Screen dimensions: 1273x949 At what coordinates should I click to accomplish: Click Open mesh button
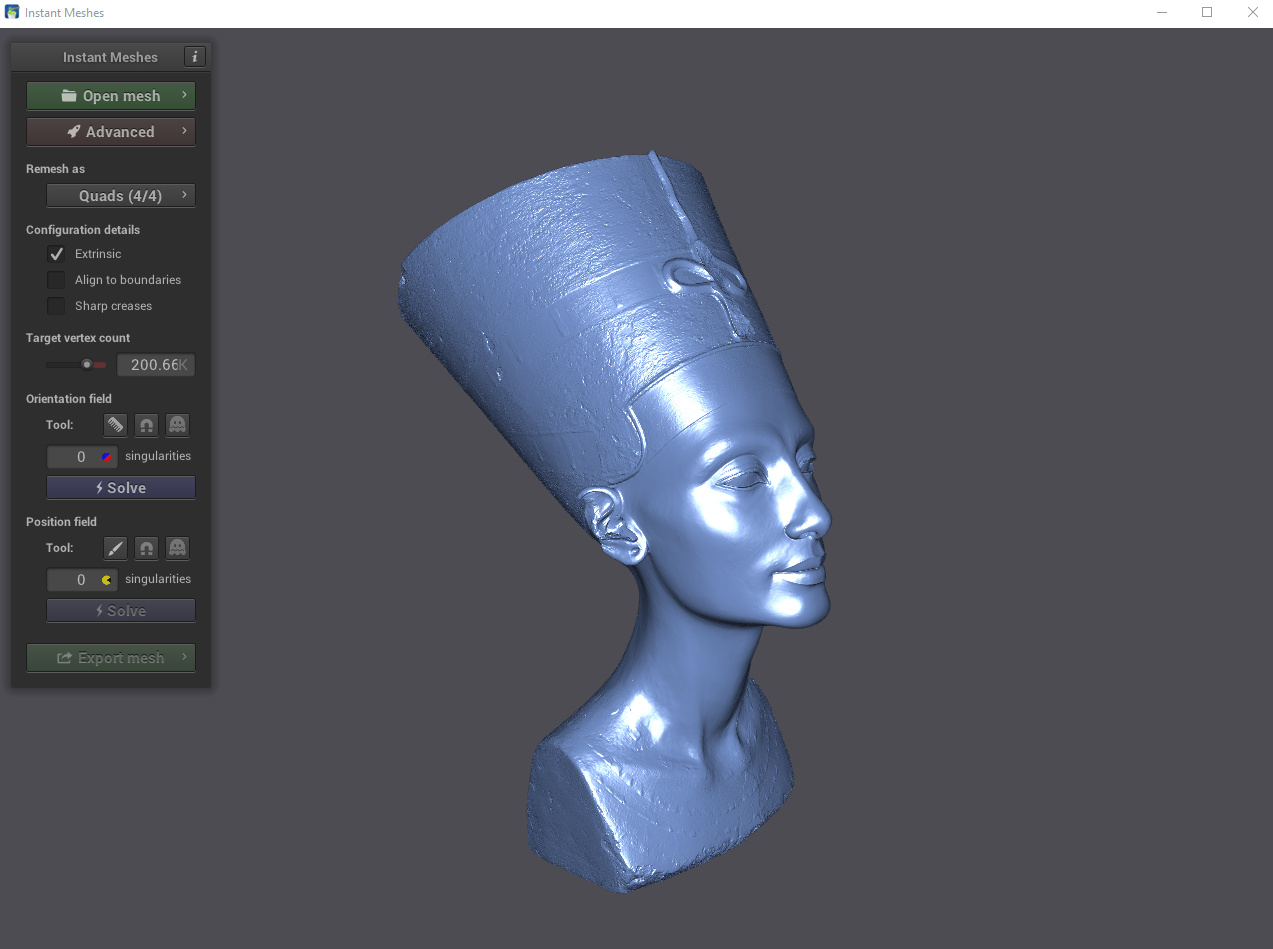111,96
